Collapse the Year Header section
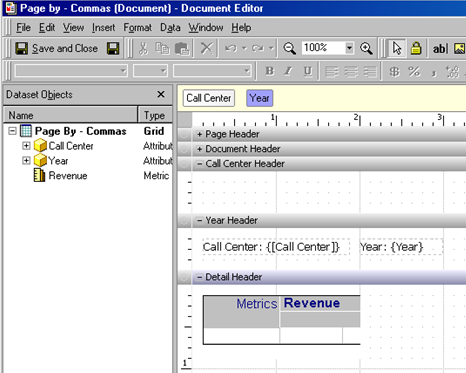This screenshot has width=466, height=373. tap(199, 220)
